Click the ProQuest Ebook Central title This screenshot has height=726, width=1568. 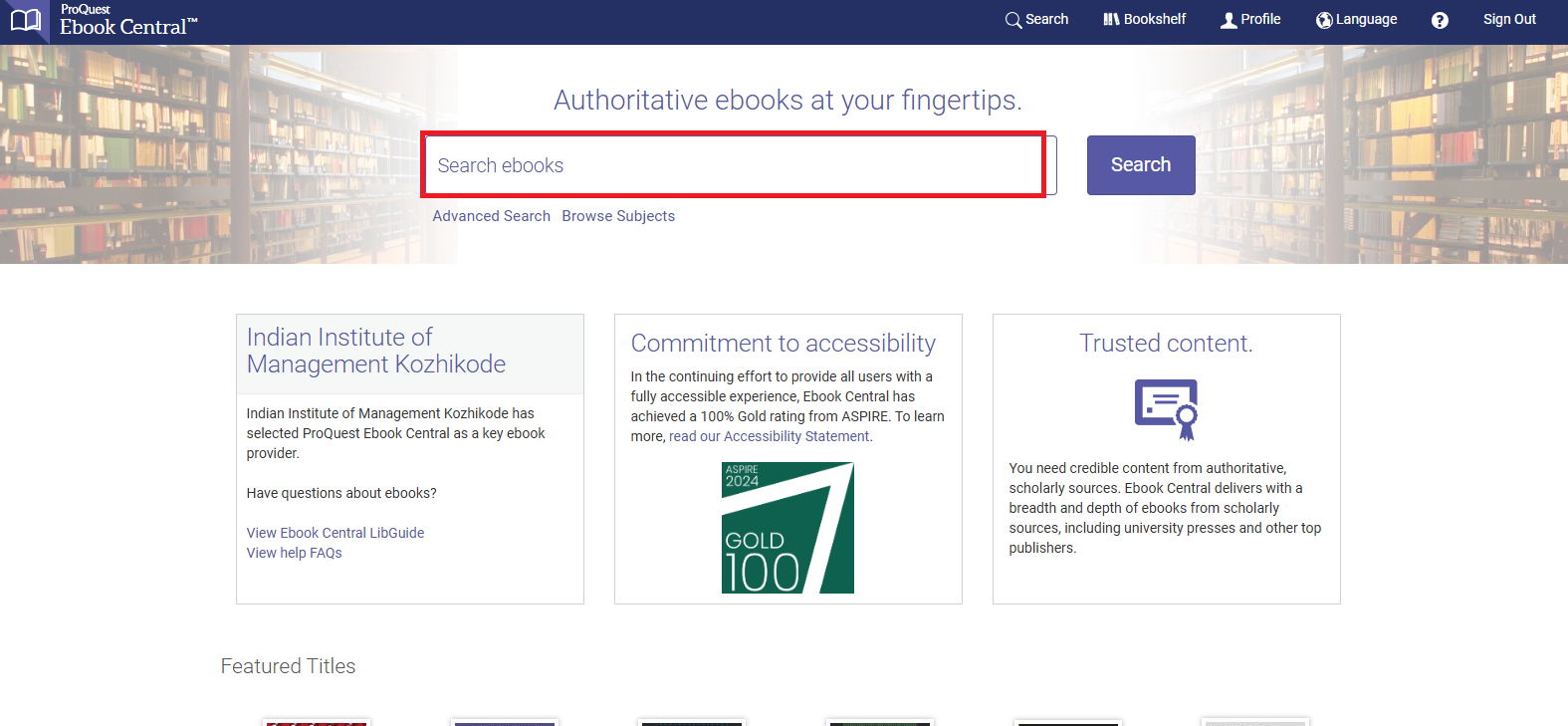(x=128, y=21)
